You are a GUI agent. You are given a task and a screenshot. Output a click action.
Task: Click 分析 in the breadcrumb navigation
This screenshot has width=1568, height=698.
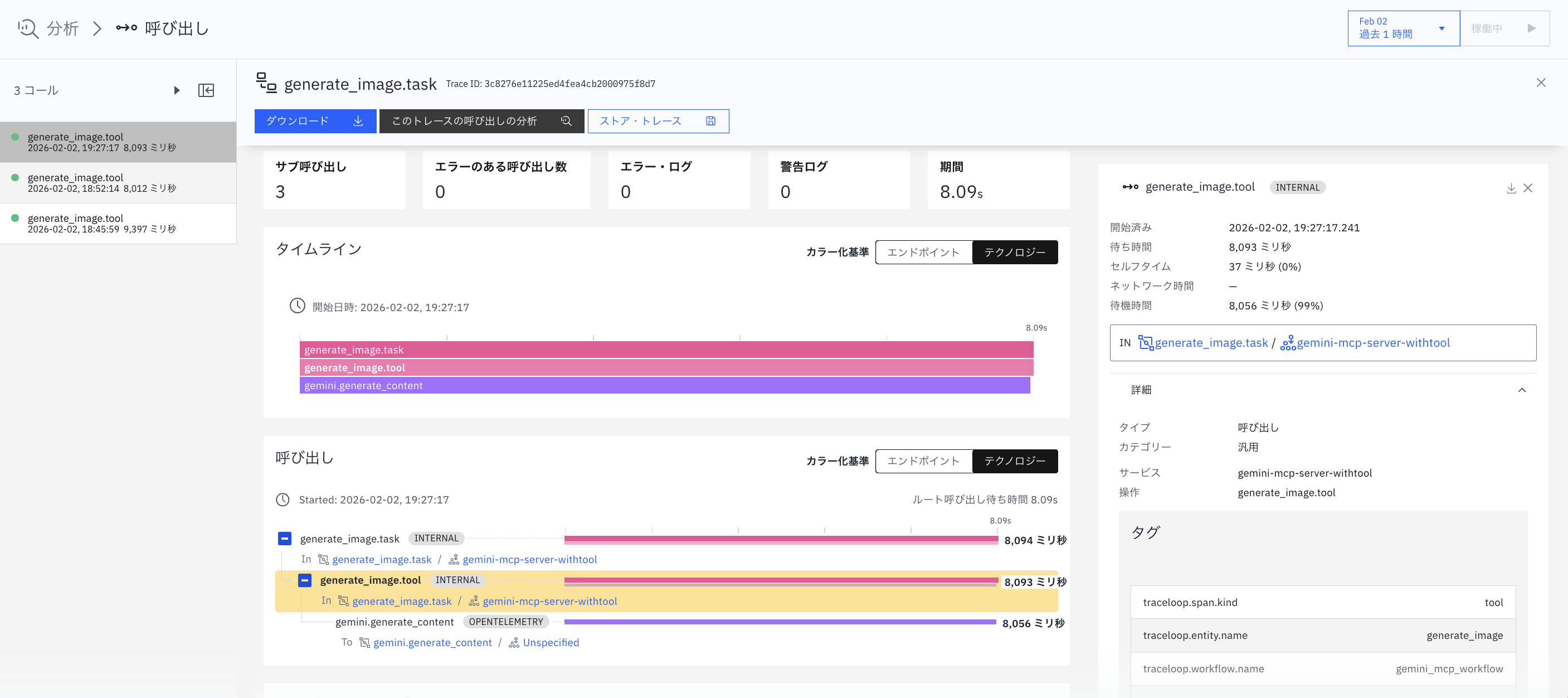[62, 28]
